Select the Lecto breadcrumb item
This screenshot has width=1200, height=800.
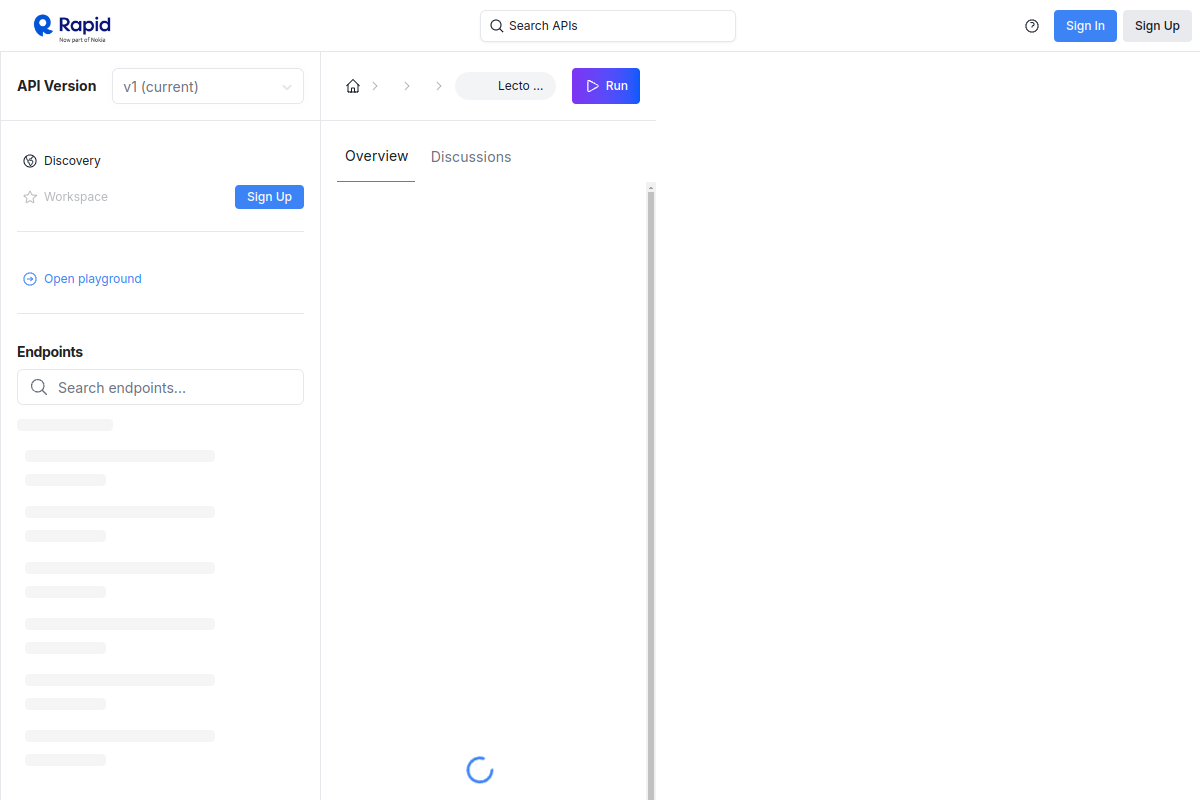point(506,86)
